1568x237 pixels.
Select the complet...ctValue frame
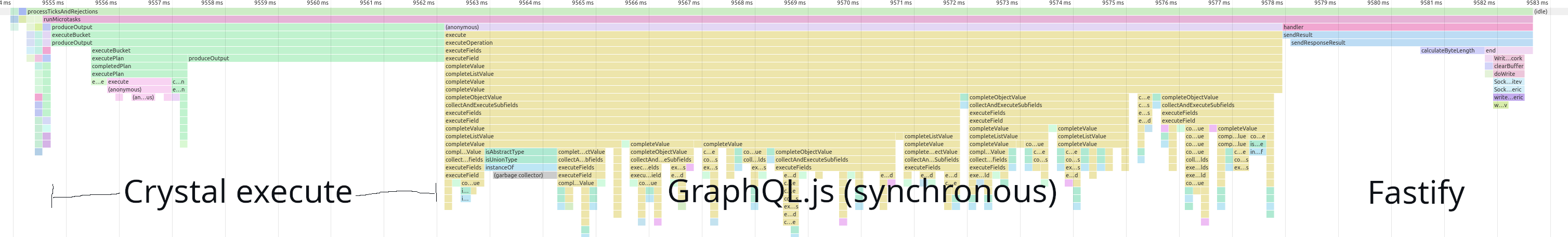pos(581,152)
